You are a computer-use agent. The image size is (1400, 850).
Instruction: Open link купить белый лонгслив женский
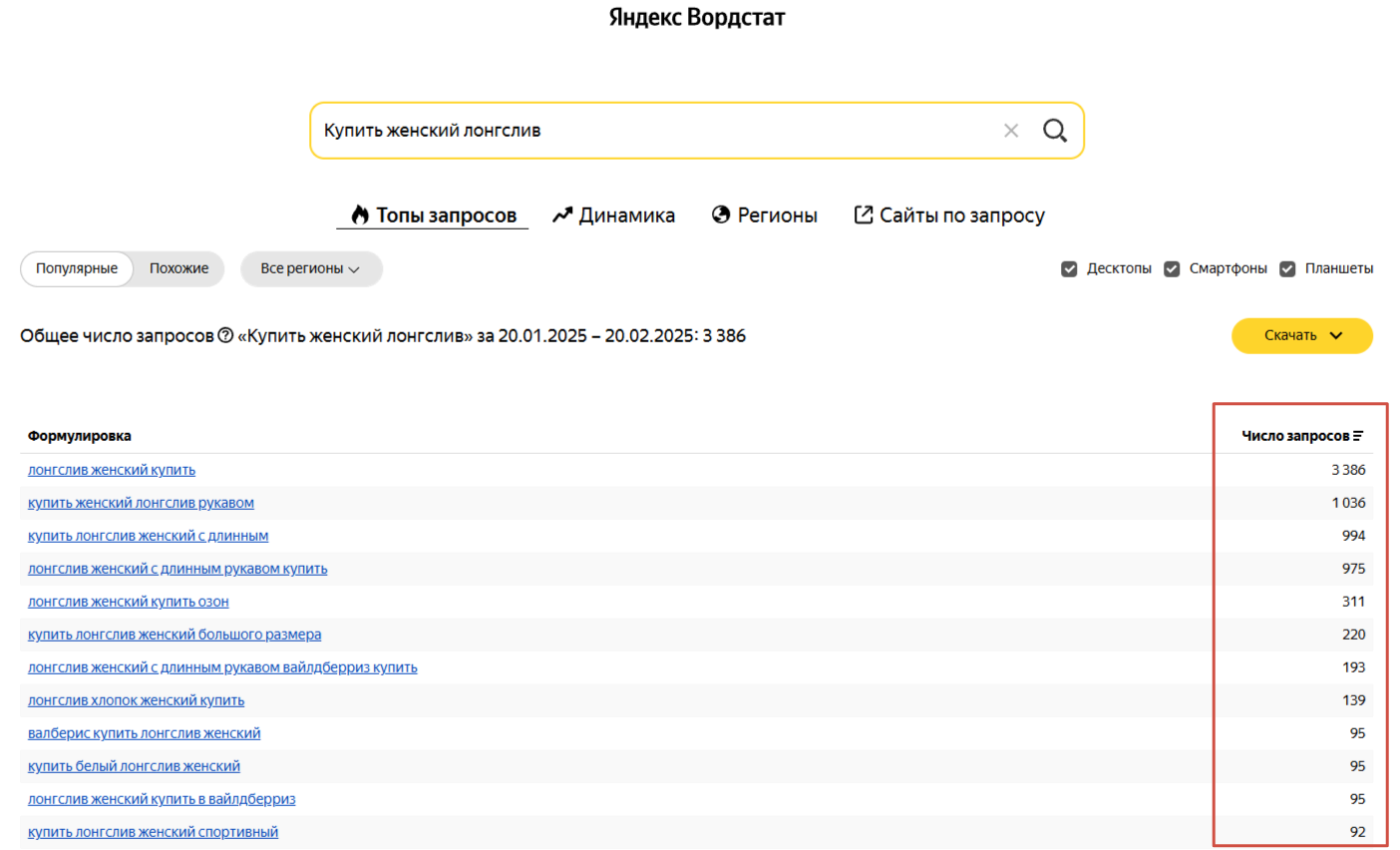[134, 766]
